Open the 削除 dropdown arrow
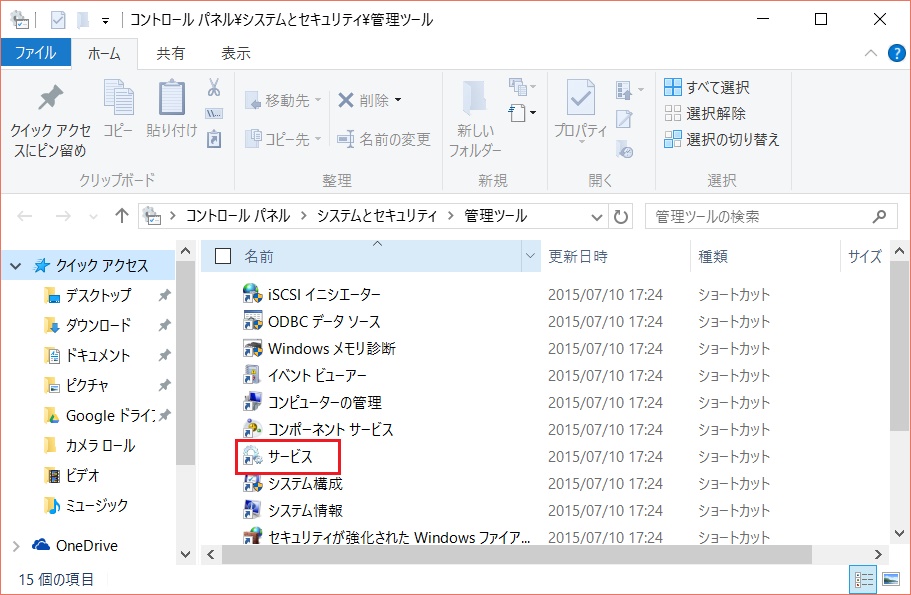 point(398,100)
